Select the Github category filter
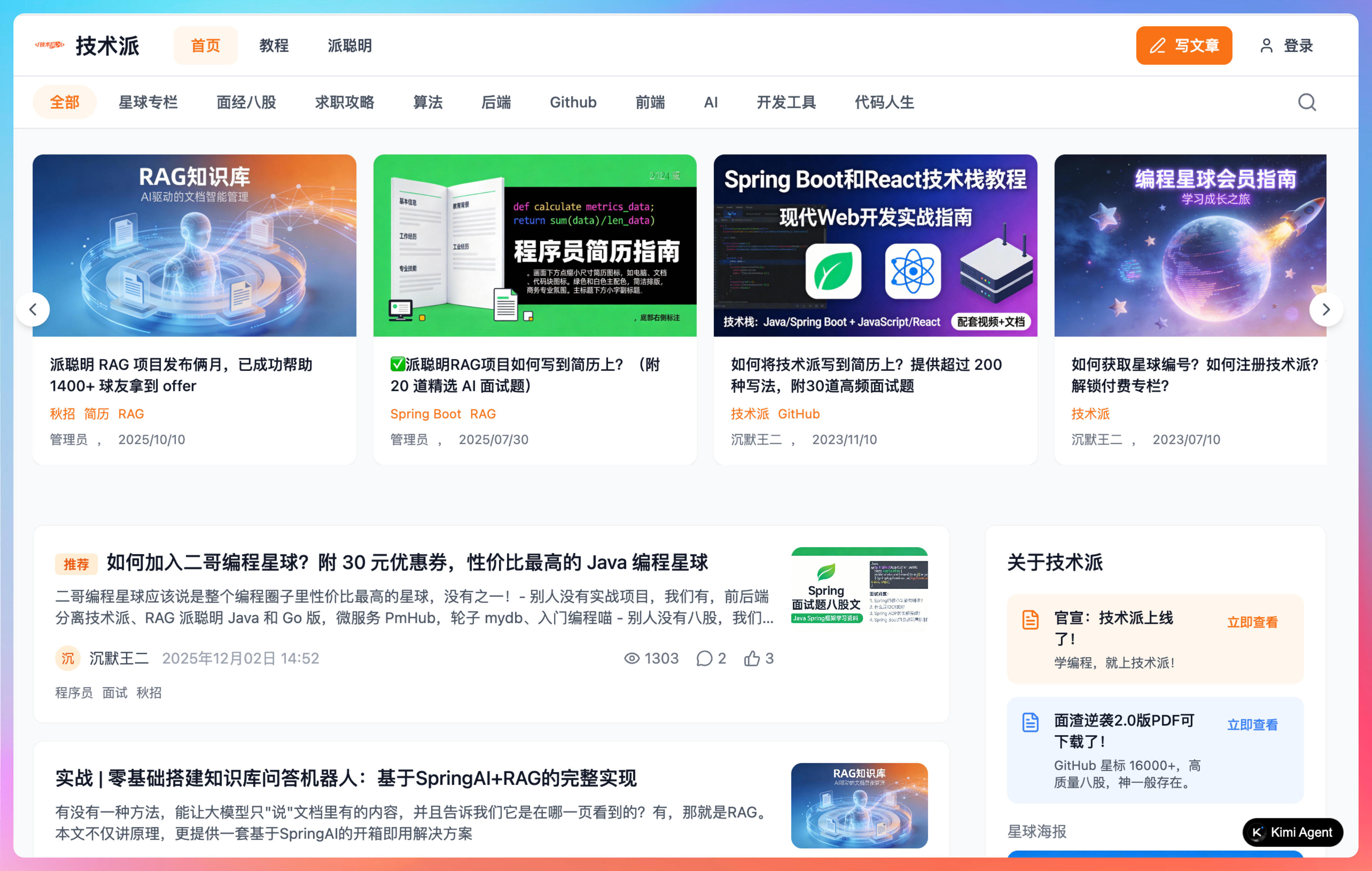Screen dimensions: 1372x871 pyautogui.click(x=573, y=103)
